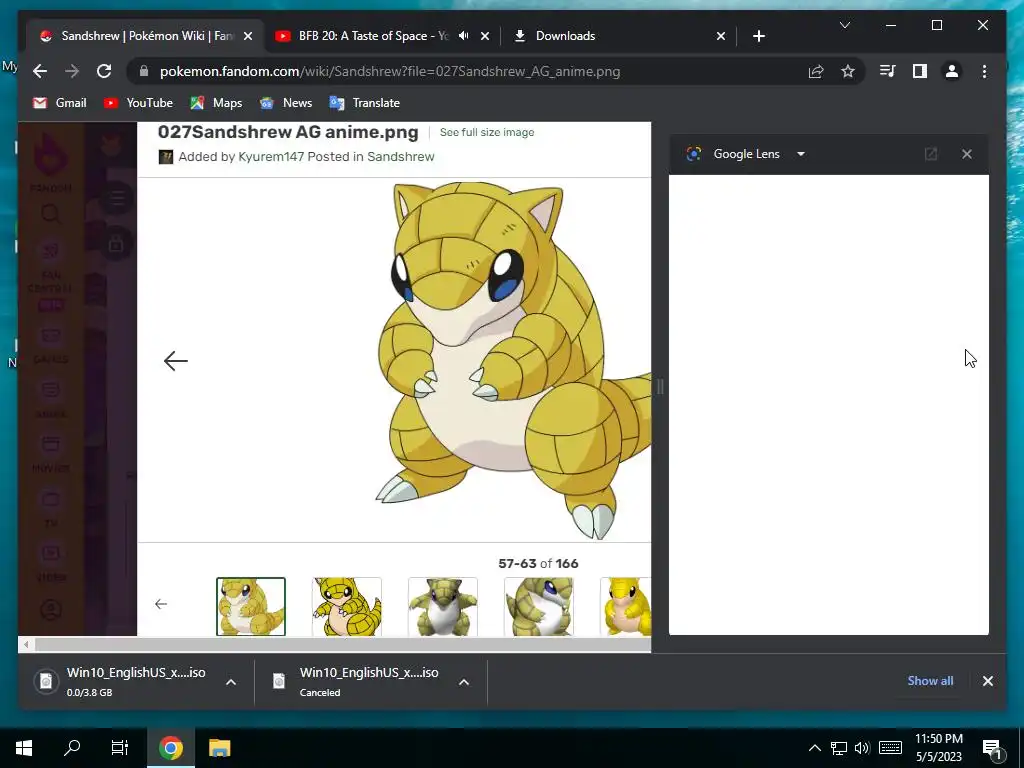Open a new tab with plus button
Image resolution: width=1024 pixels, height=768 pixels.
(758, 36)
